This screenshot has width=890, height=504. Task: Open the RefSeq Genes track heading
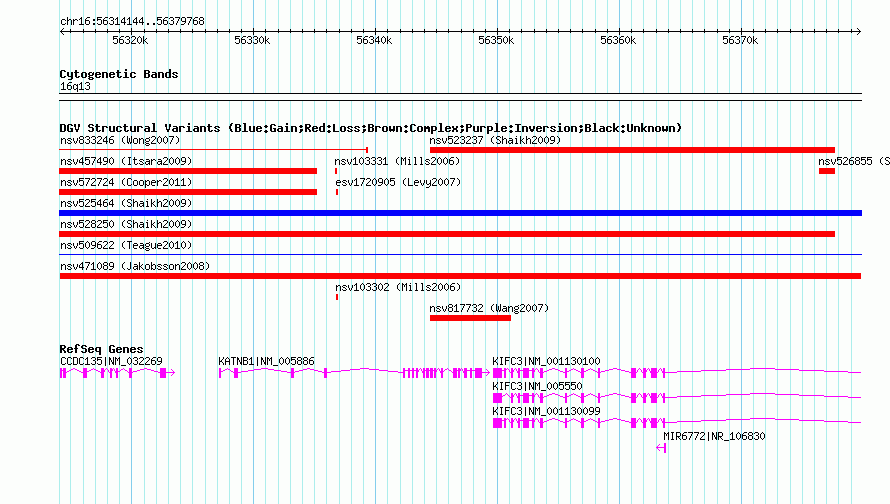101,349
